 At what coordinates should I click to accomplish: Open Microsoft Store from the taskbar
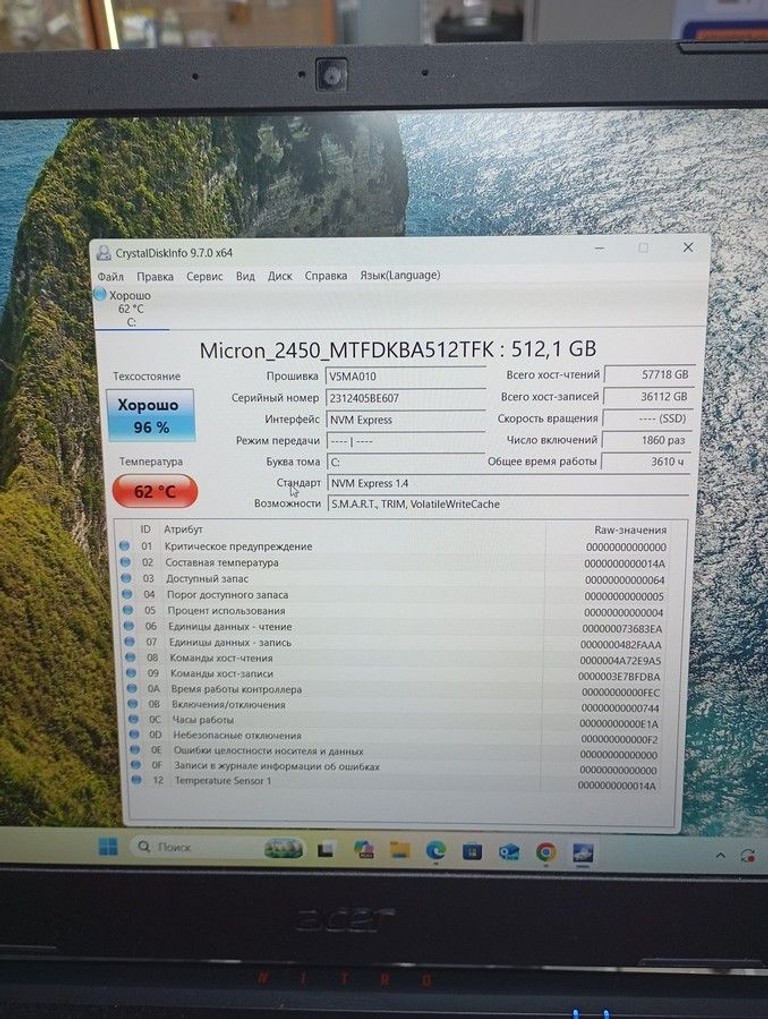[472, 851]
